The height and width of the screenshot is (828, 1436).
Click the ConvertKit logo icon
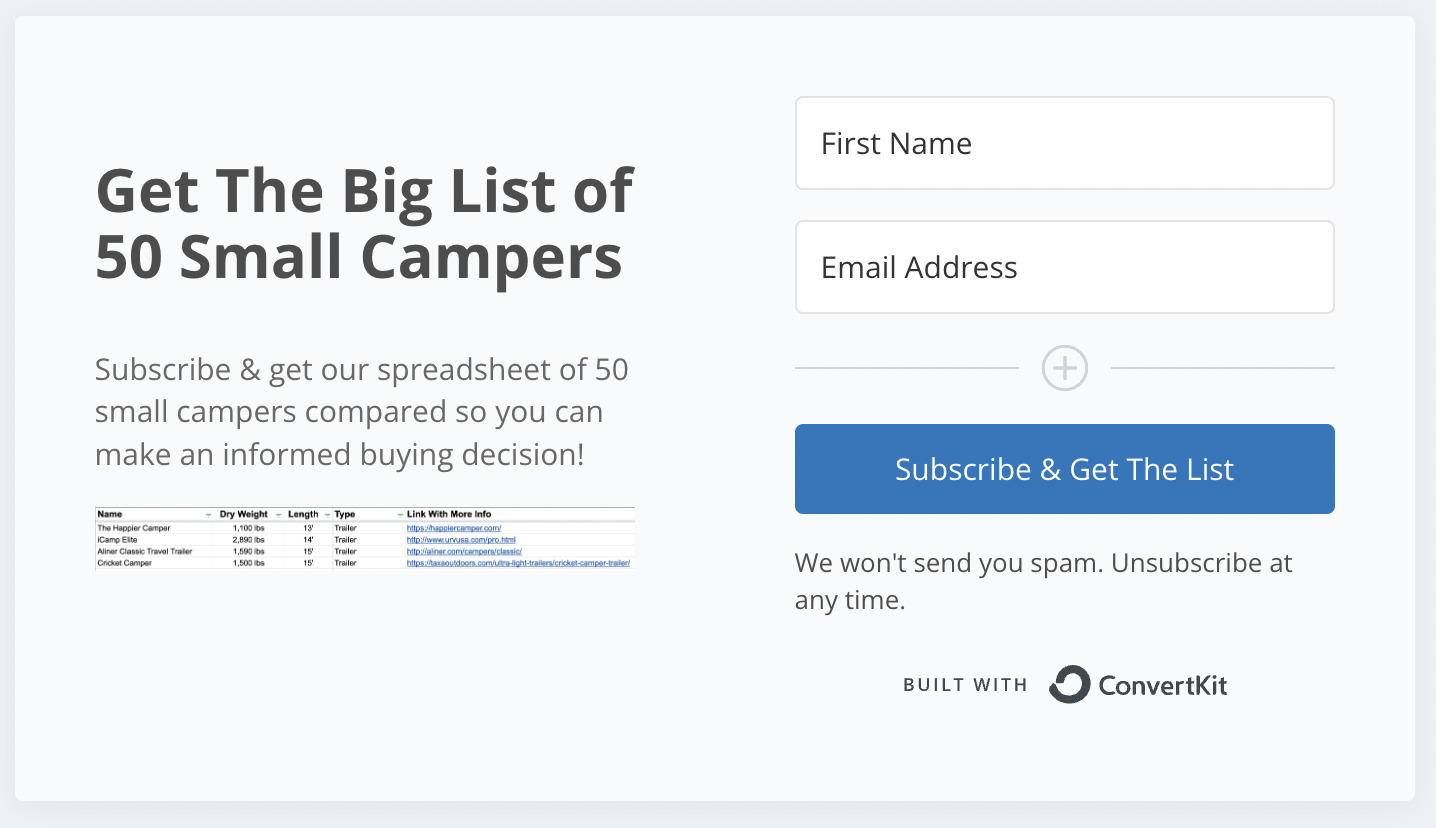[x=1069, y=684]
